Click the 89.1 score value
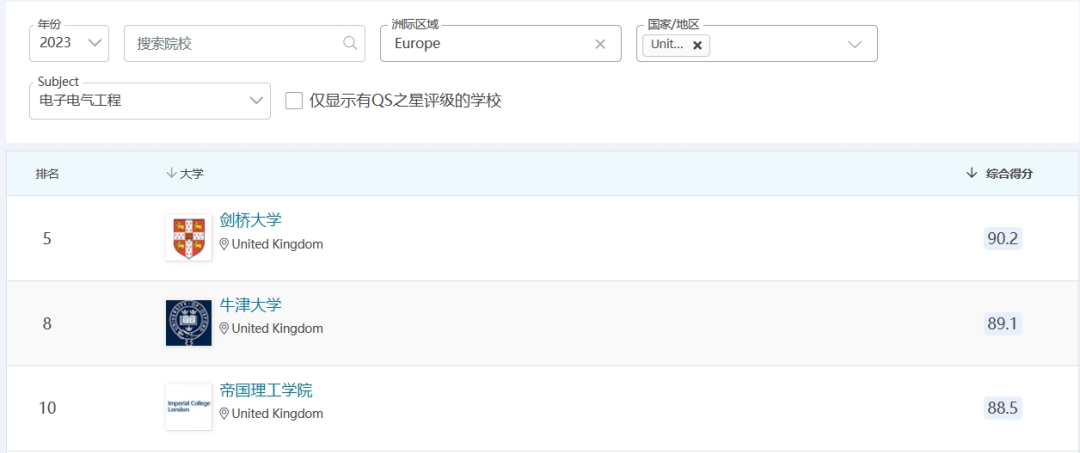Screen dimensions: 1080x453 [1003, 324]
